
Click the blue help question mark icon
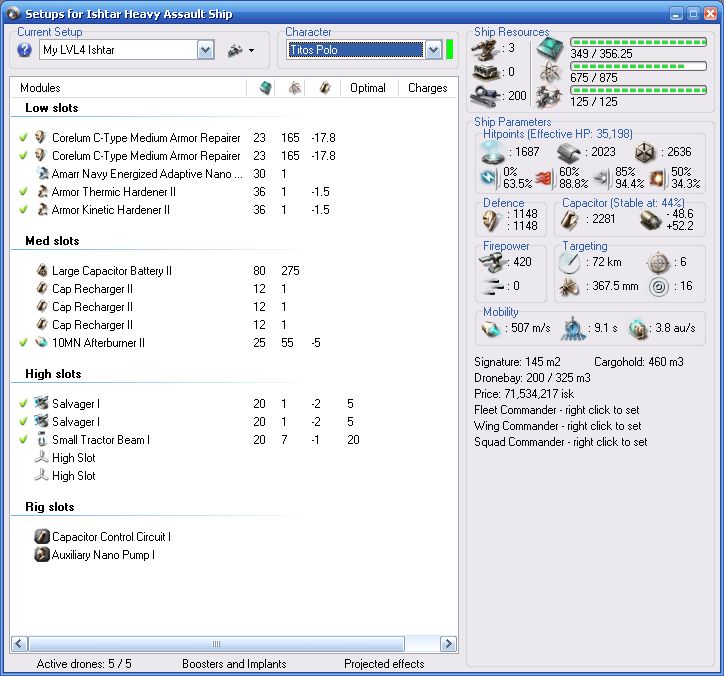(24, 50)
